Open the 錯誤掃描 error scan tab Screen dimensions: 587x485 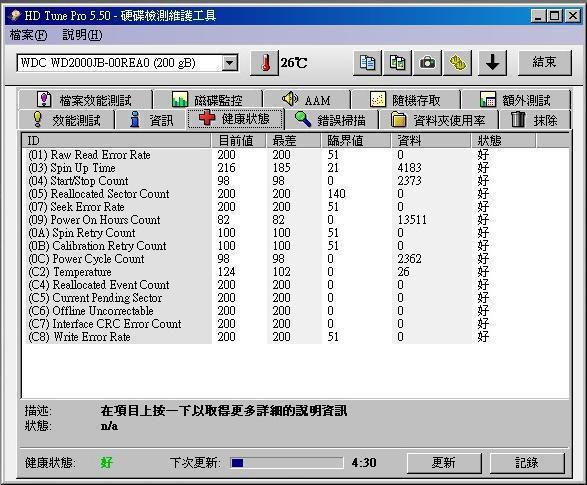pos(331,120)
